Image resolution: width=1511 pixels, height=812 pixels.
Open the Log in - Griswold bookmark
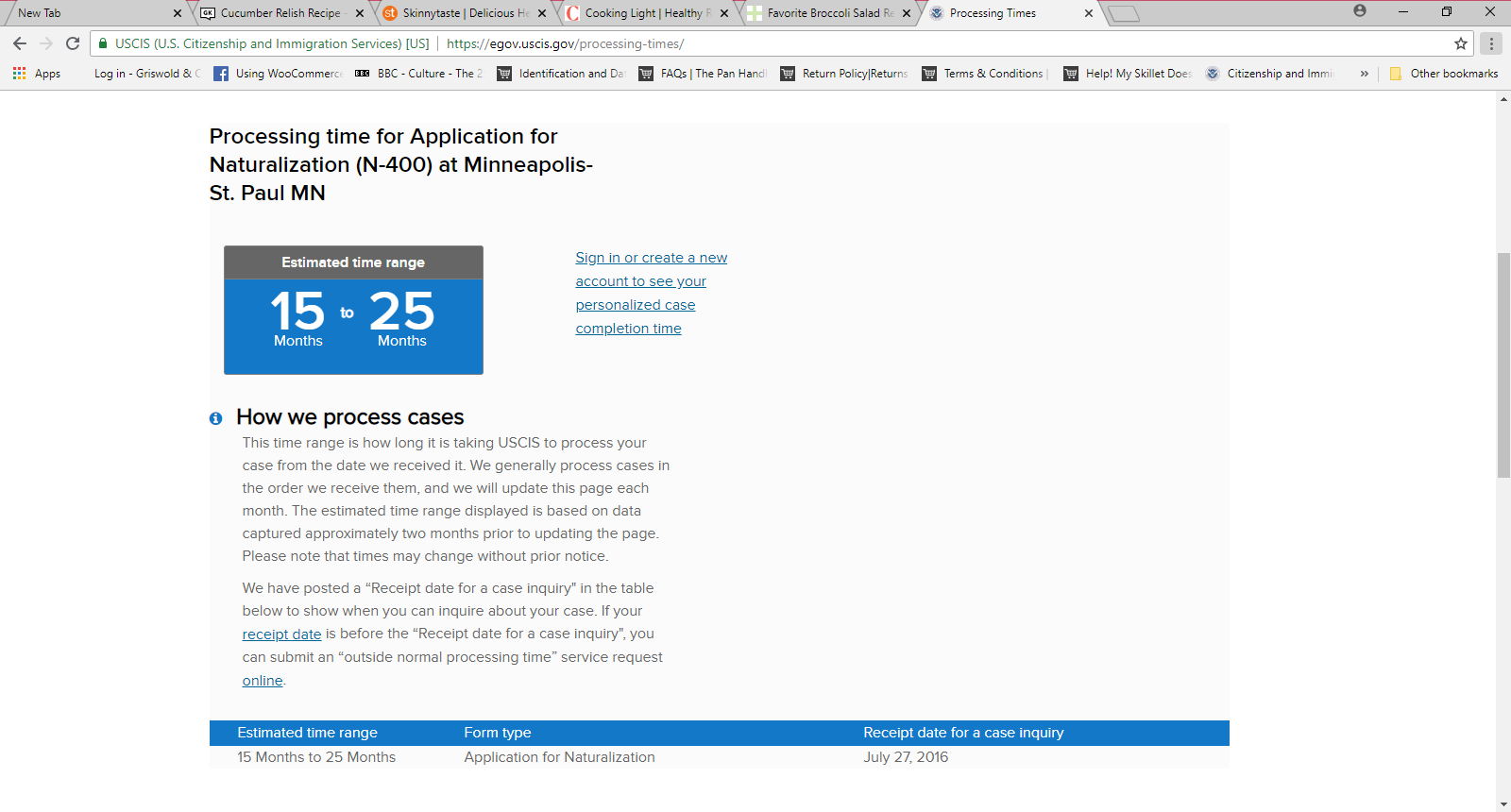coord(146,74)
